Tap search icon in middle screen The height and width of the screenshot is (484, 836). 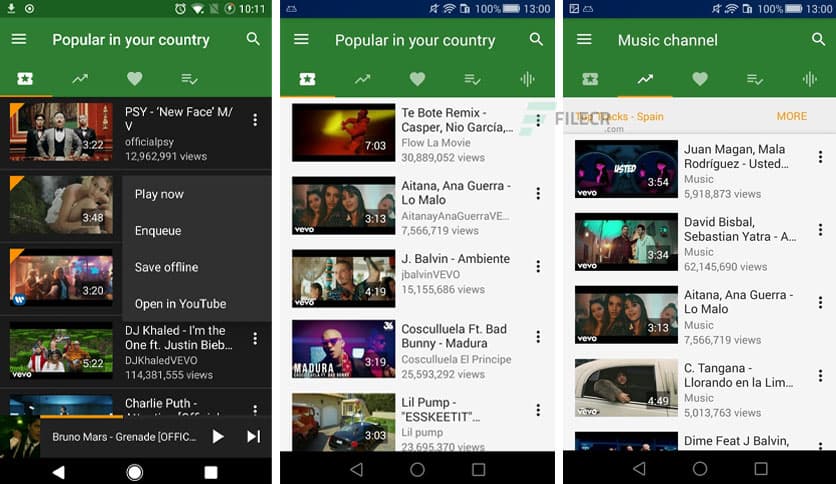(x=536, y=39)
